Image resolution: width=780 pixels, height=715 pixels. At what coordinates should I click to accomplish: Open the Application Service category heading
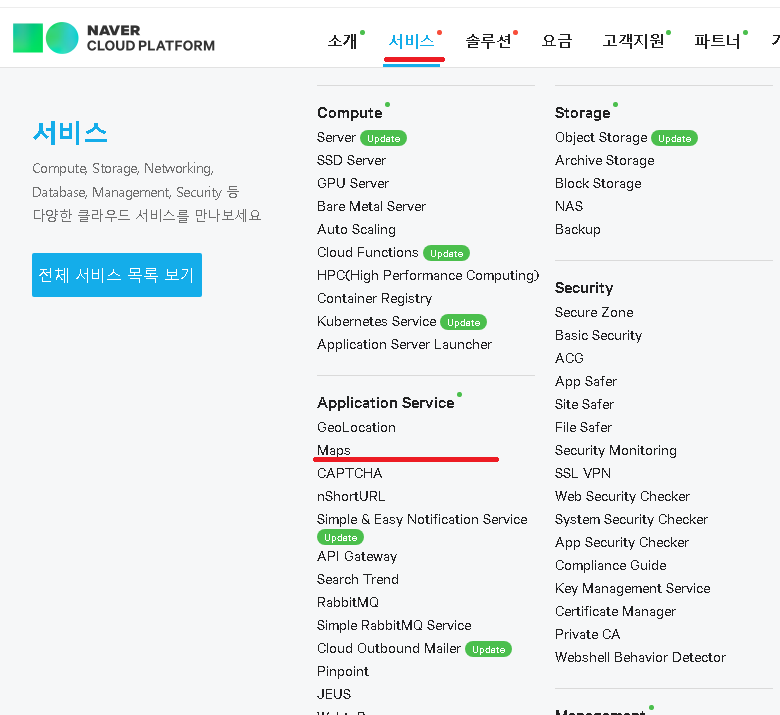(x=386, y=403)
